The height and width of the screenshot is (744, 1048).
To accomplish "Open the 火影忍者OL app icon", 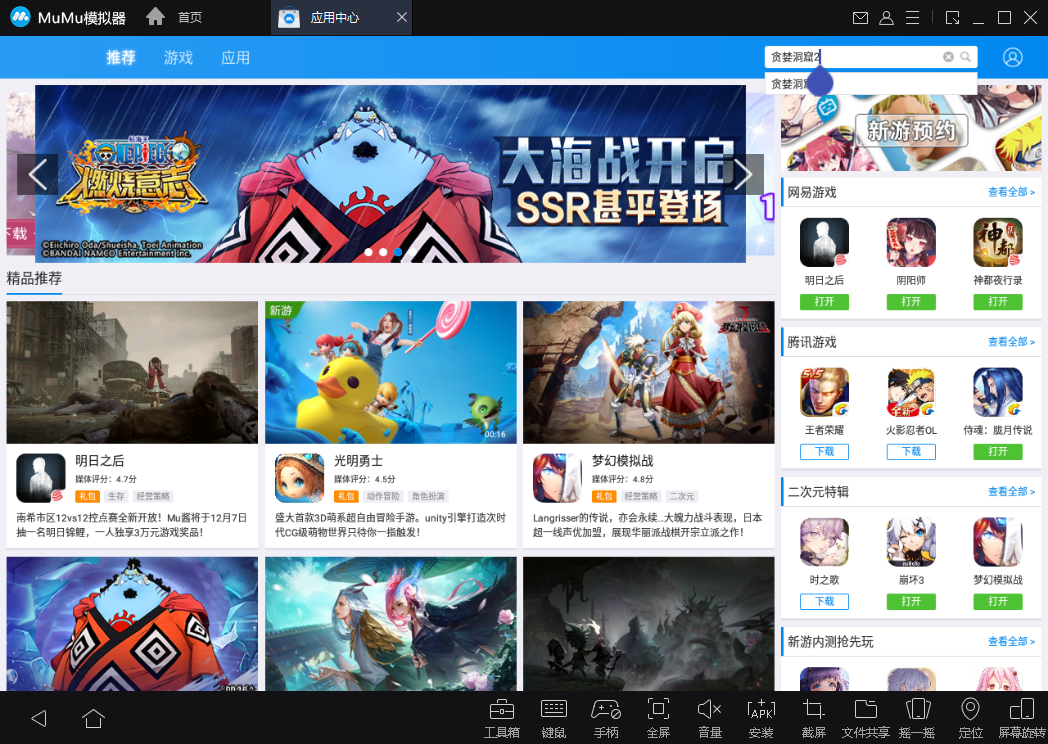I will (911, 392).
